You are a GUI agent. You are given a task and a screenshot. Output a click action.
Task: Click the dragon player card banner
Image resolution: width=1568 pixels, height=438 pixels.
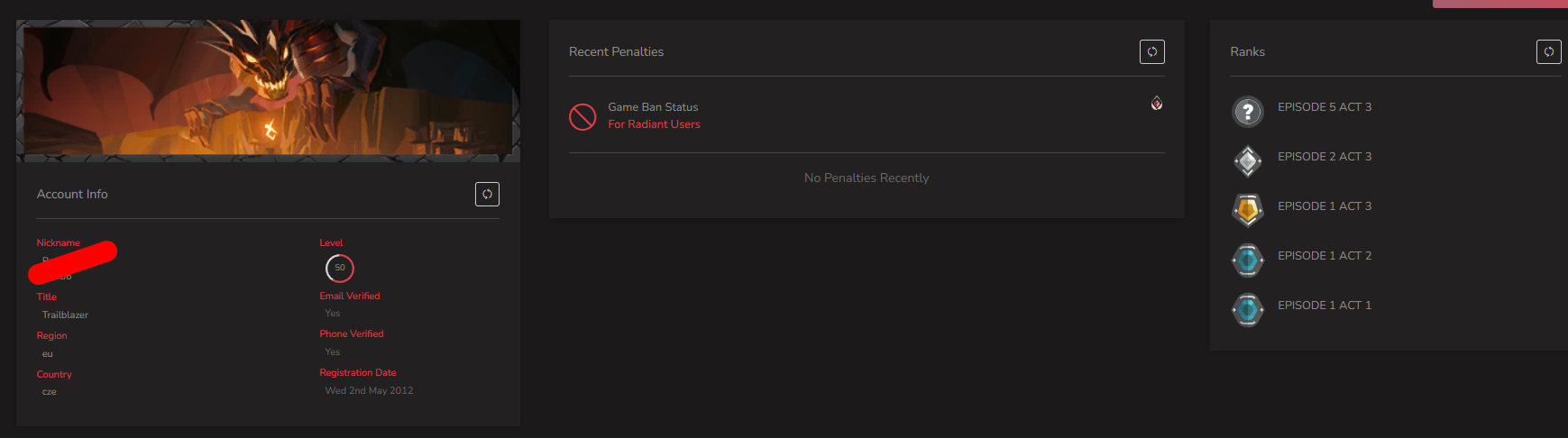(x=268, y=91)
